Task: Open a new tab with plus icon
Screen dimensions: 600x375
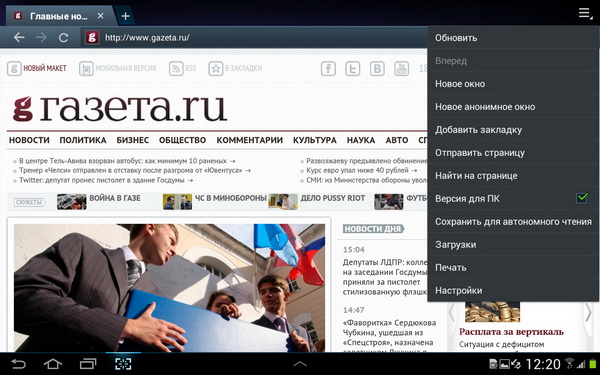Action: click(x=125, y=16)
